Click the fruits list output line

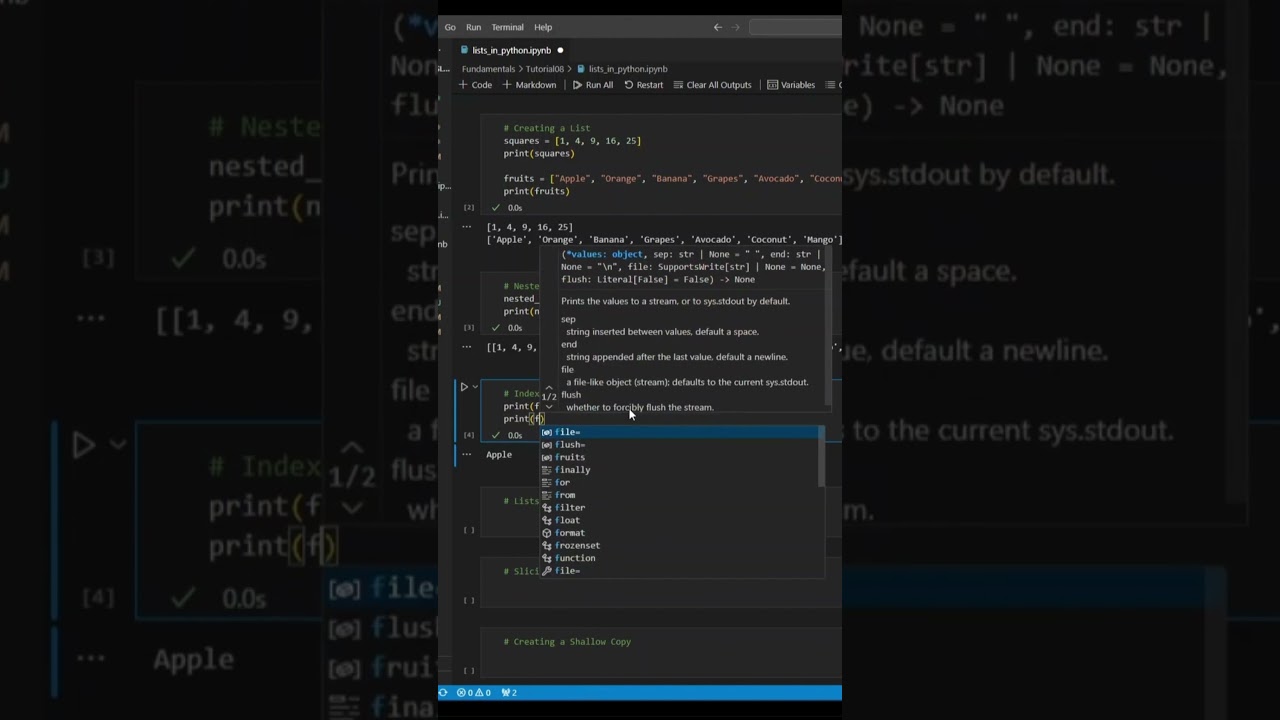tap(664, 240)
